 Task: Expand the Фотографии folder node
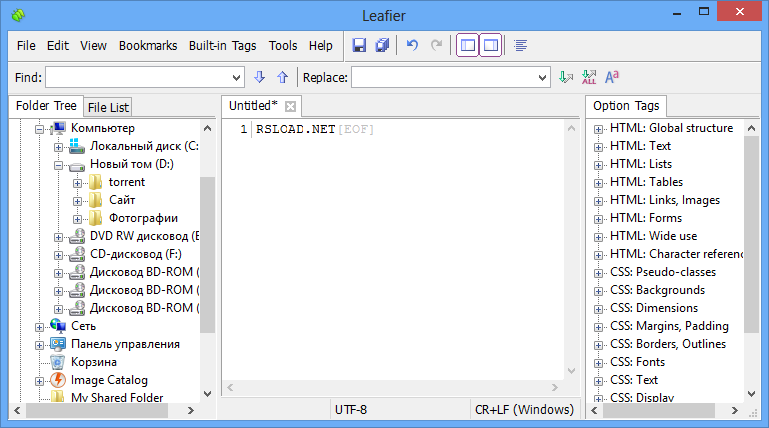[77, 219]
